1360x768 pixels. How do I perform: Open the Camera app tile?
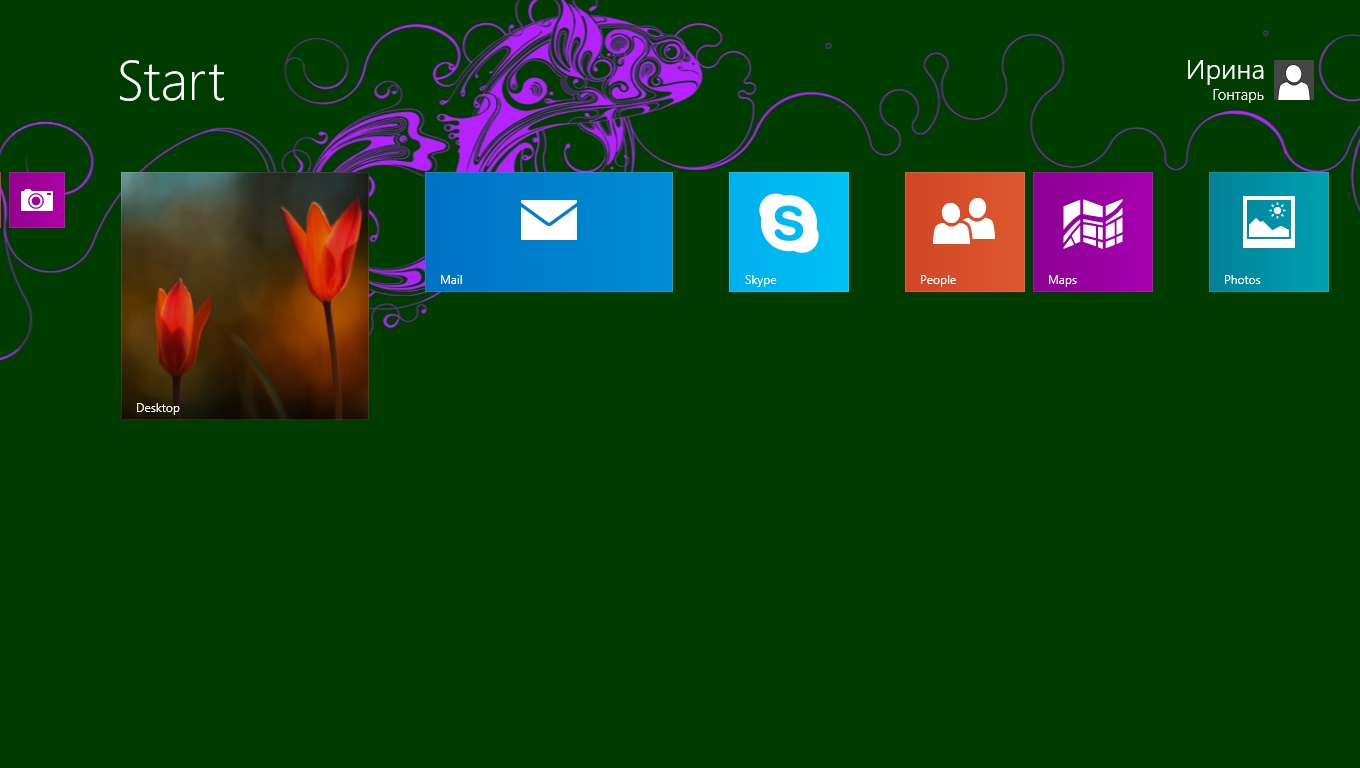click(37, 200)
